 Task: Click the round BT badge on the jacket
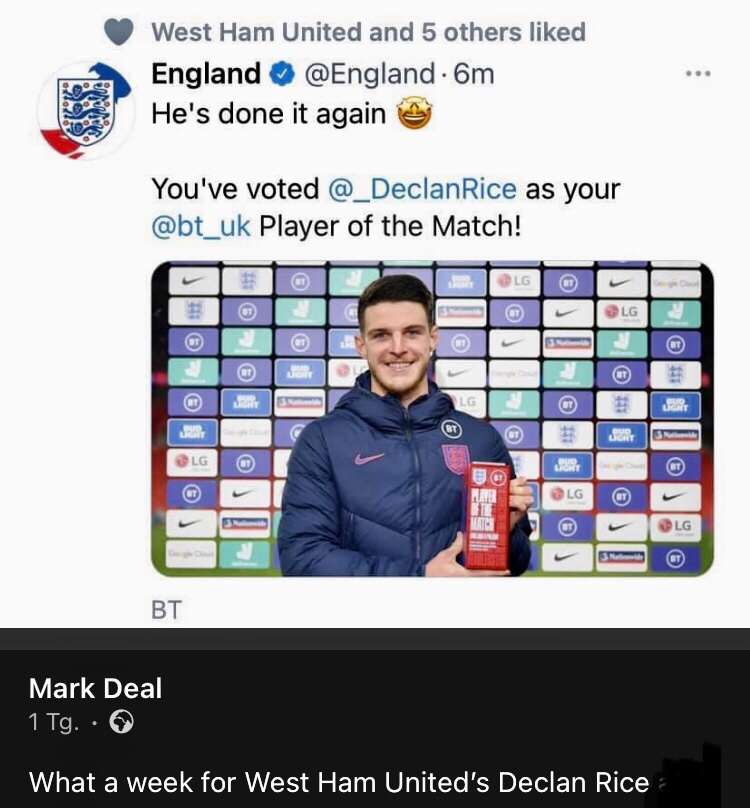451,429
